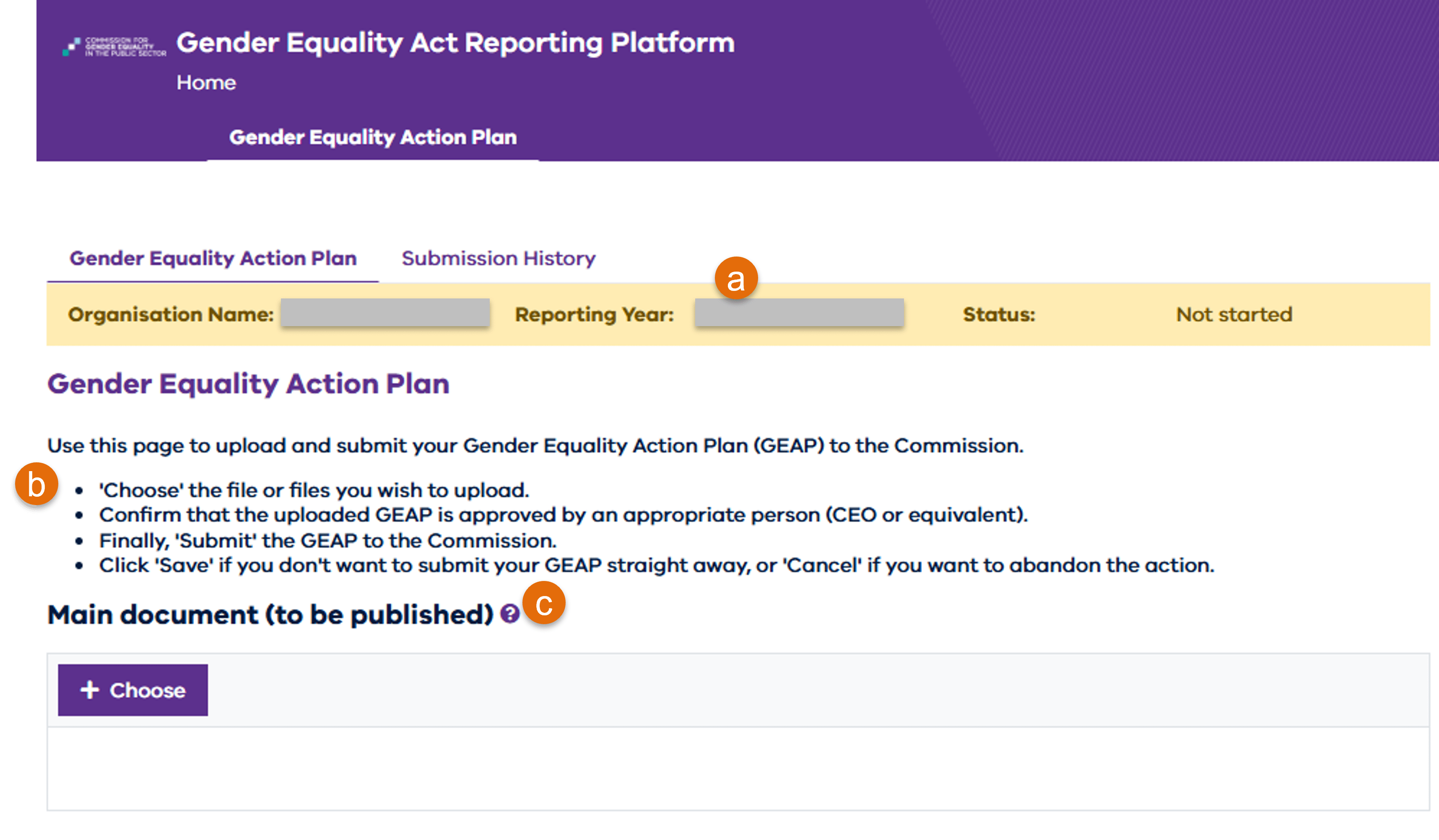Open the help icon beside Main document
1439x840 pixels.
509,614
